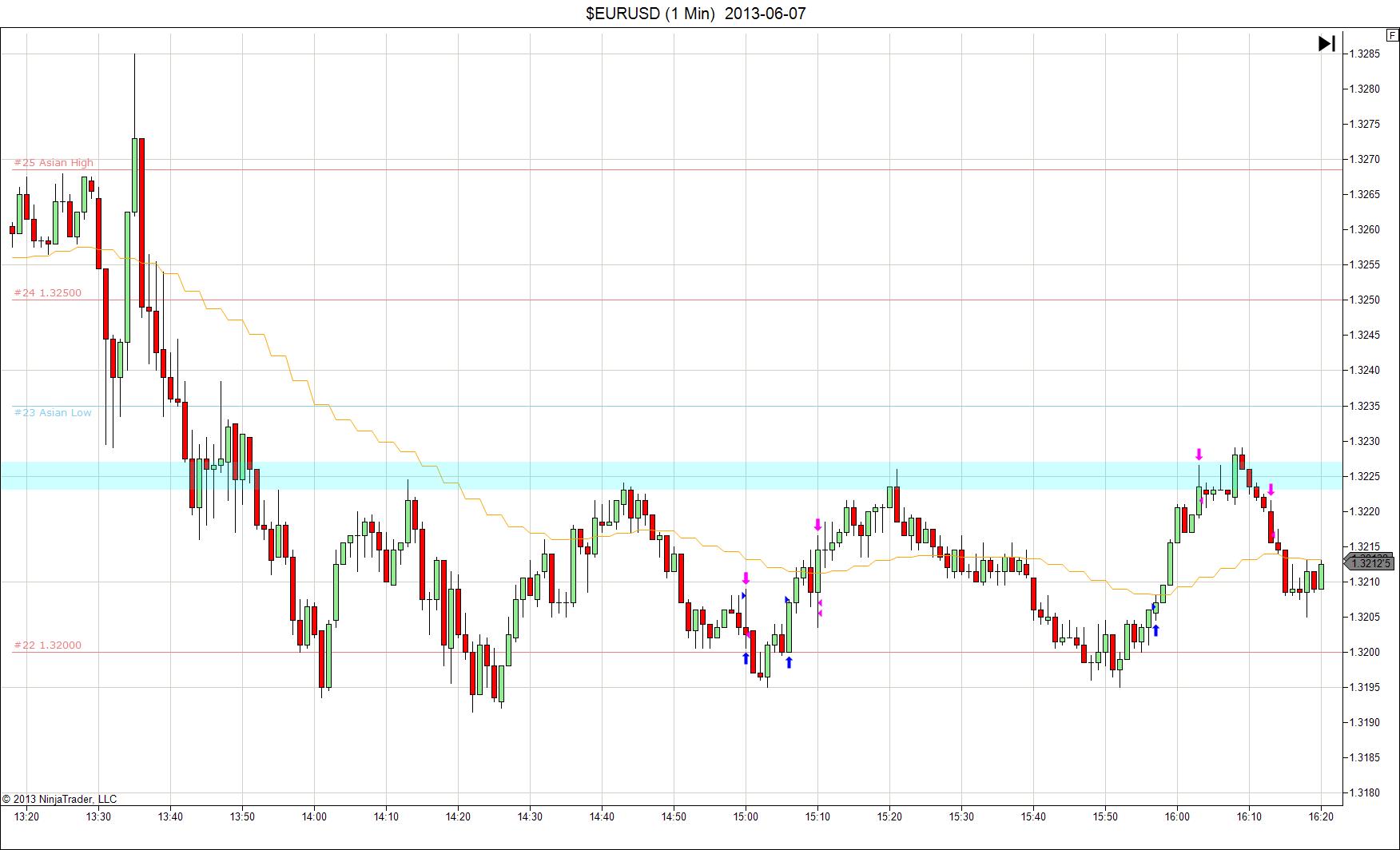
Task: Click the 13:50 time axis label
Action: click(x=242, y=817)
